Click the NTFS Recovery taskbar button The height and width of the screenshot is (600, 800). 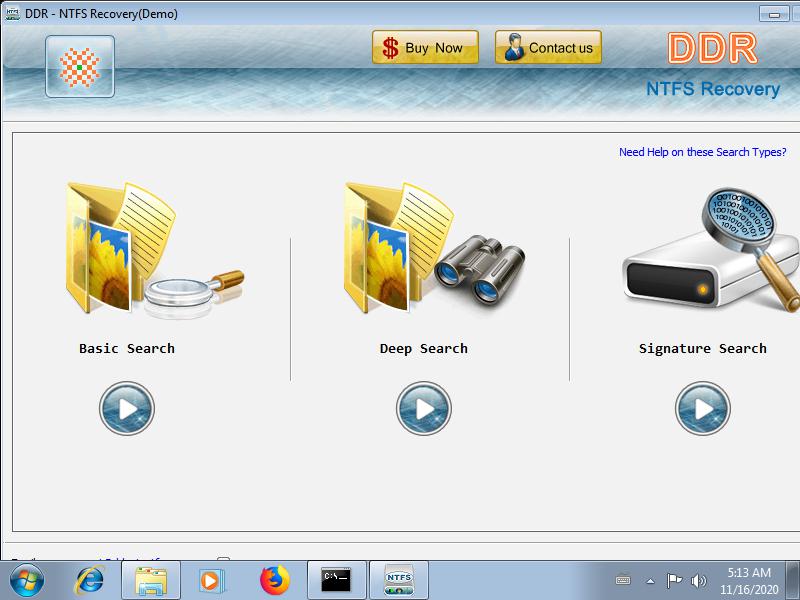click(399, 580)
